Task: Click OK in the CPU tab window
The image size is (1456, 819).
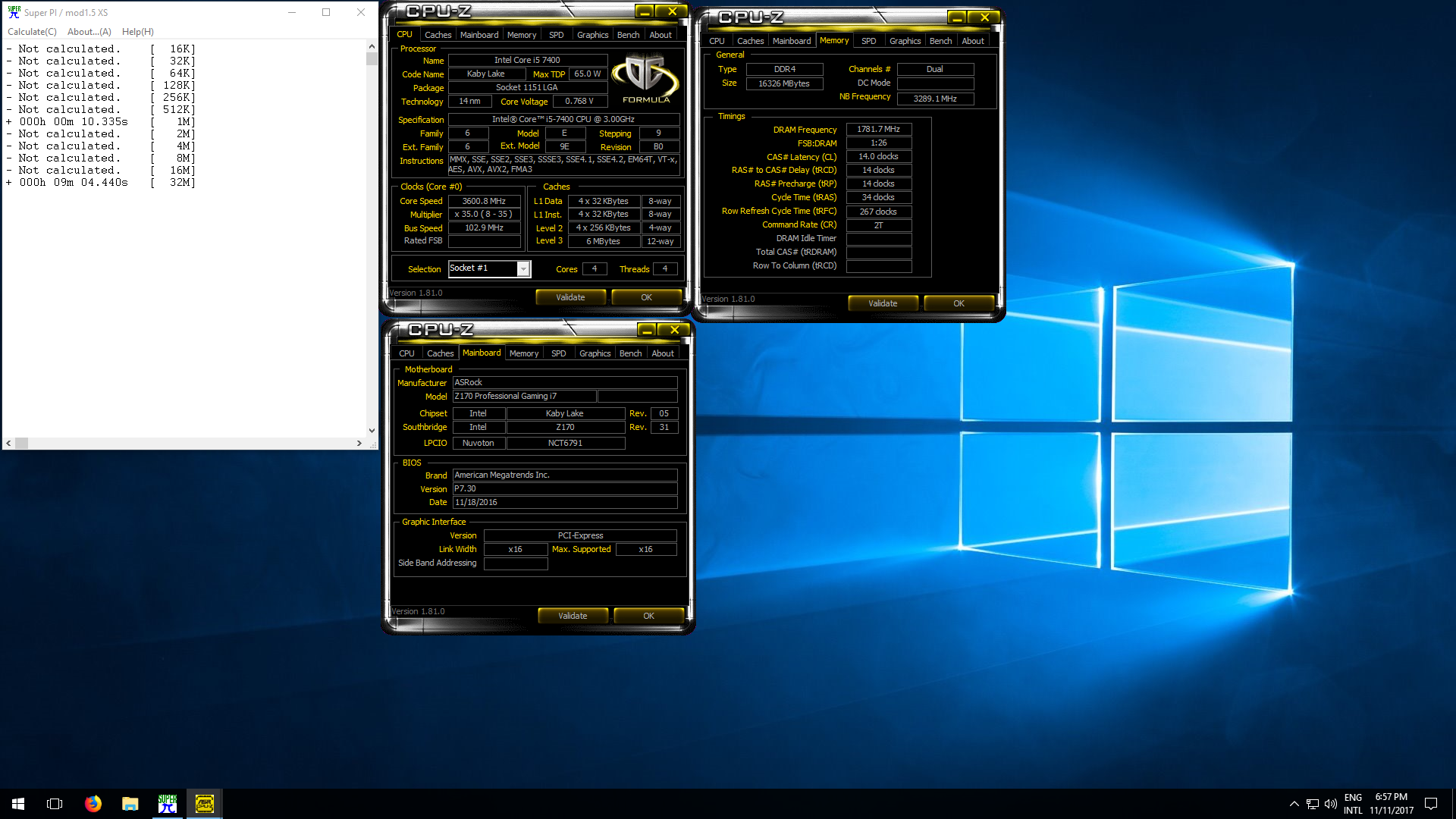Action: (646, 297)
